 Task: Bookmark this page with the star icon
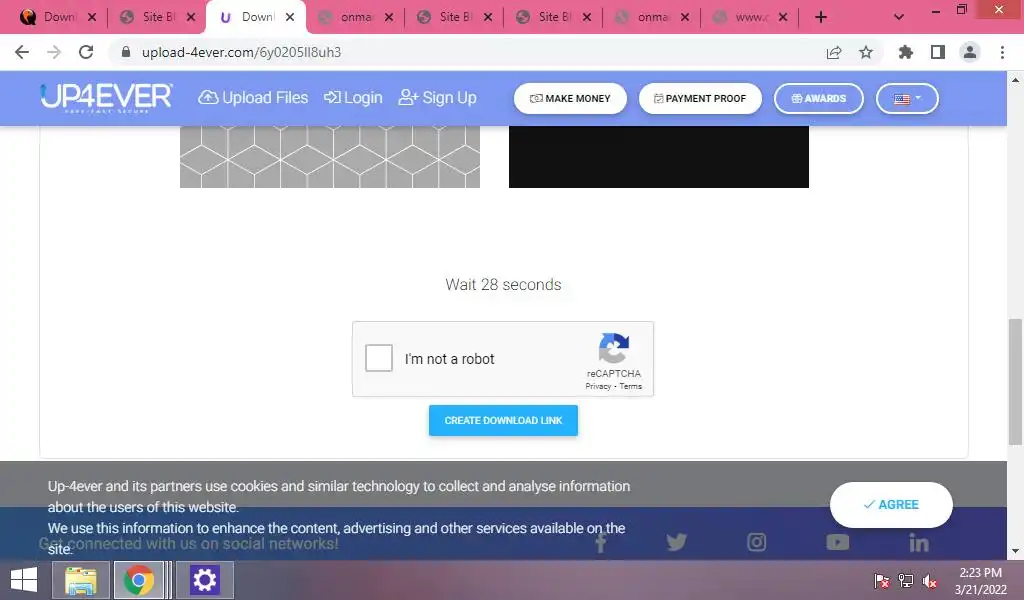tap(866, 52)
